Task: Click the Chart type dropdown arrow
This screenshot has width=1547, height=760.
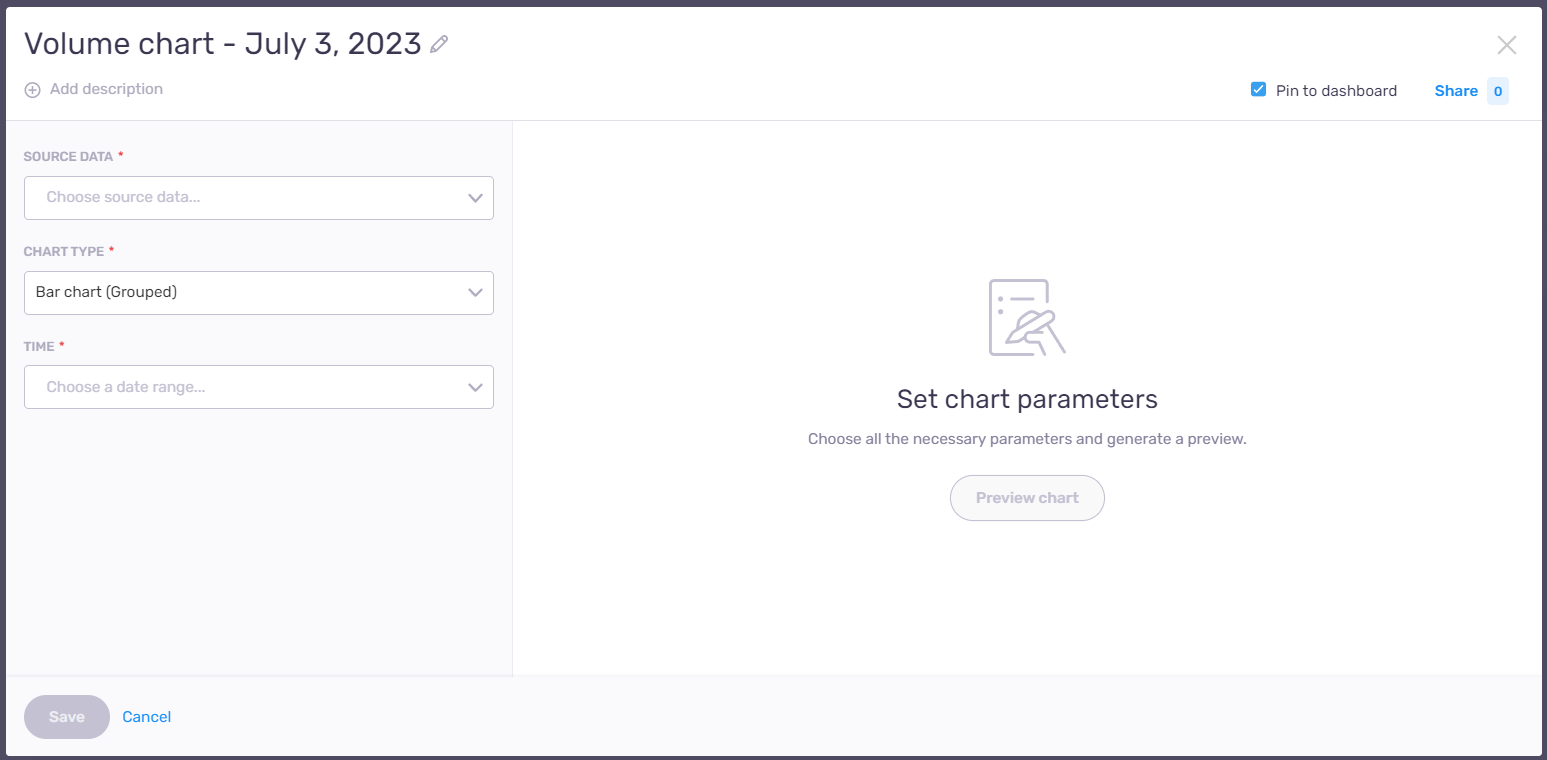Action: coord(475,292)
